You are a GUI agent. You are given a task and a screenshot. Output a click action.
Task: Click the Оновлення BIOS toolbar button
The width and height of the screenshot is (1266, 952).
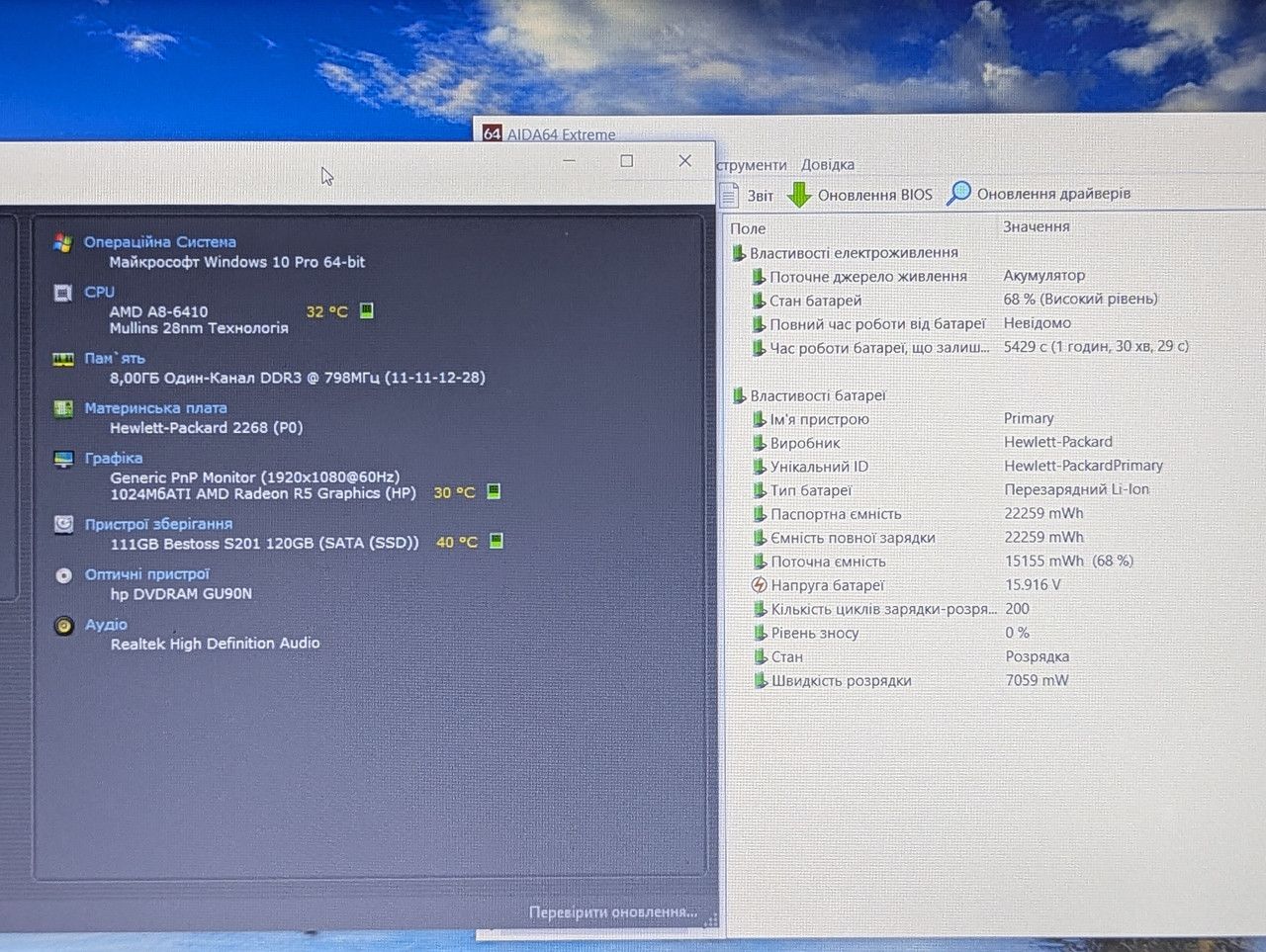pos(859,195)
